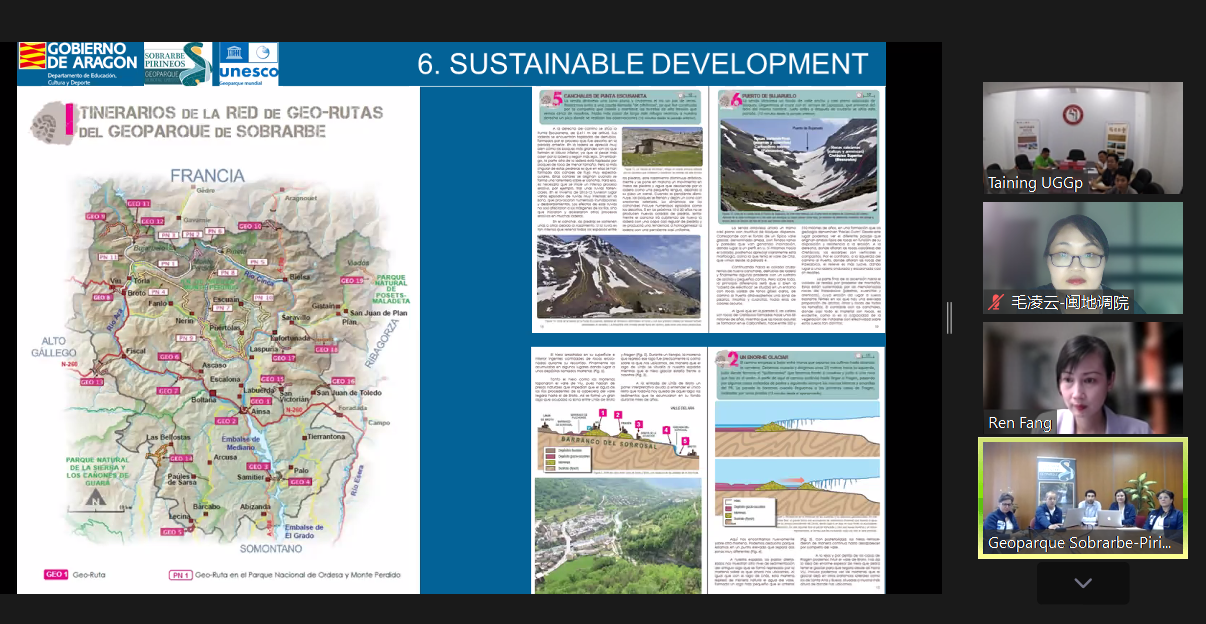Select the Ren Fang participant video
The image size is (1206, 624).
click(1083, 378)
